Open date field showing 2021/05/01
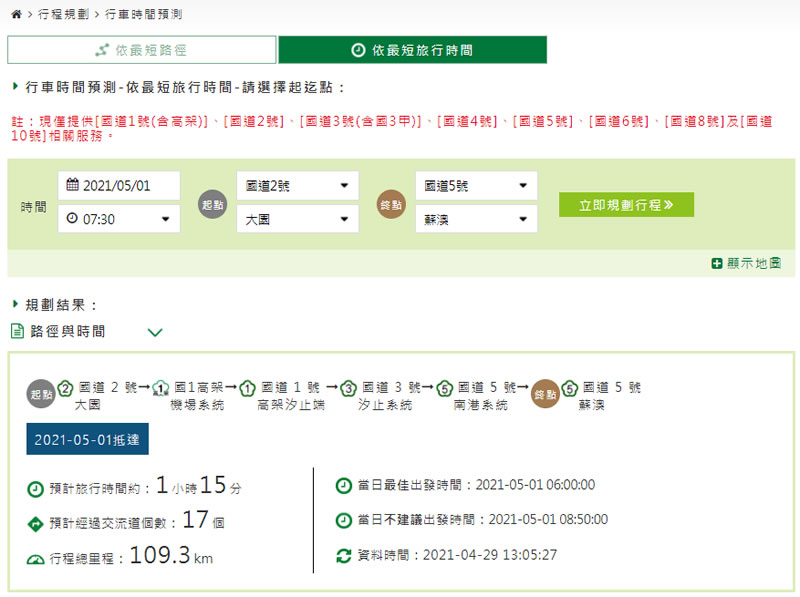 pos(119,185)
